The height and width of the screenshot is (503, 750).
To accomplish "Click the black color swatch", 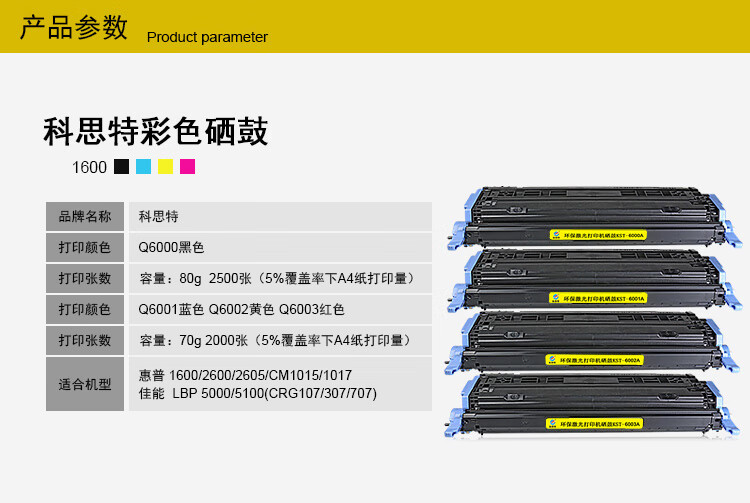I will [x=122, y=167].
